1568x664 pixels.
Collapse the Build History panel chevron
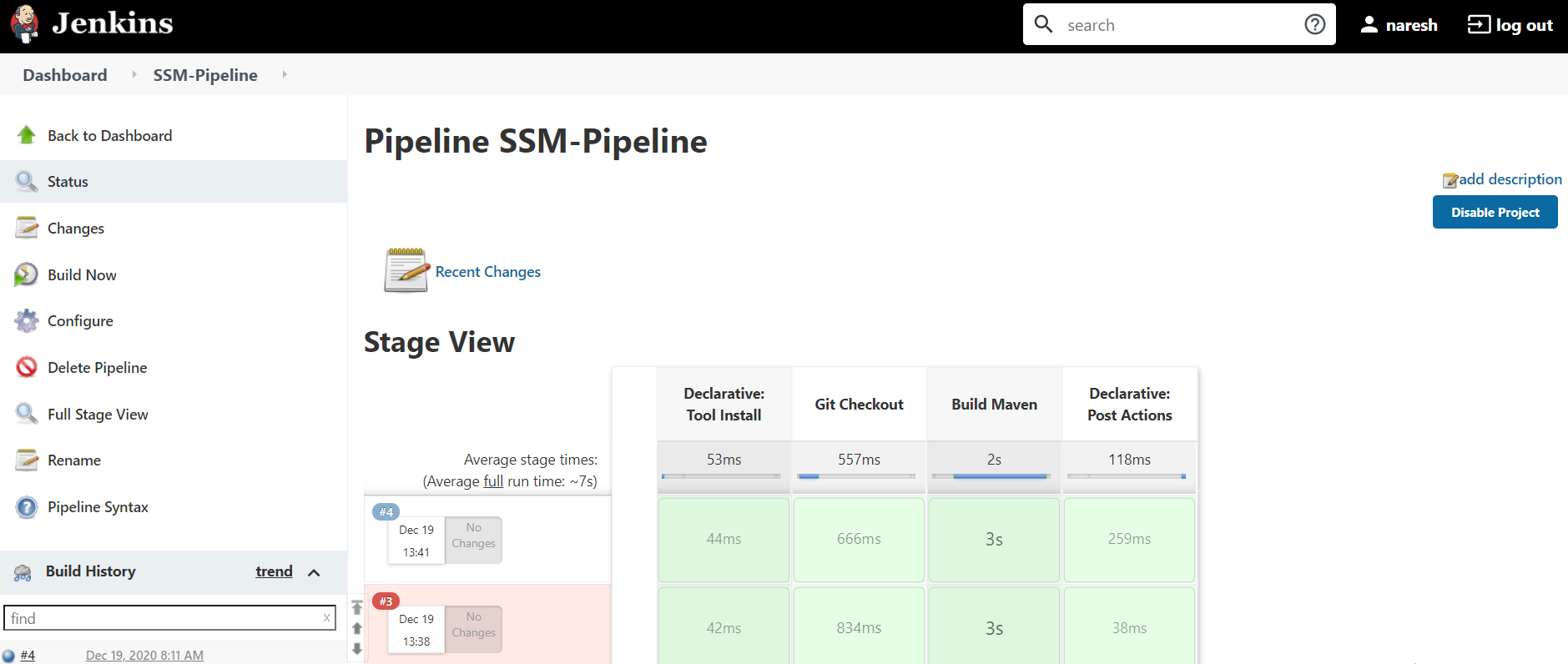pyautogui.click(x=314, y=572)
